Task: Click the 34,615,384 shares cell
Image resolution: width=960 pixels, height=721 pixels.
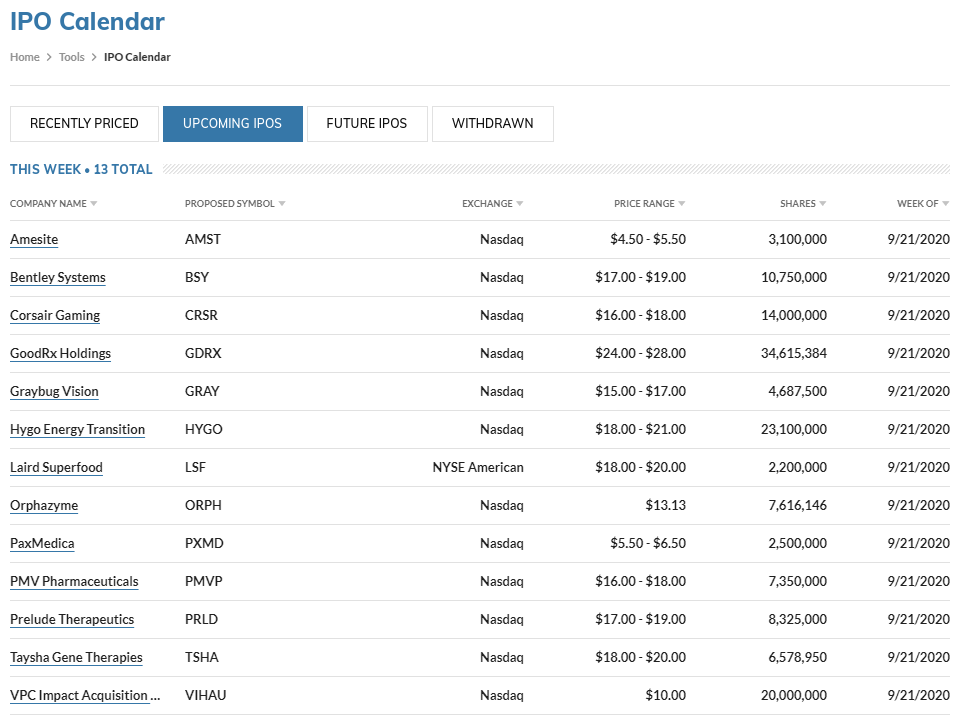Action: click(x=794, y=353)
